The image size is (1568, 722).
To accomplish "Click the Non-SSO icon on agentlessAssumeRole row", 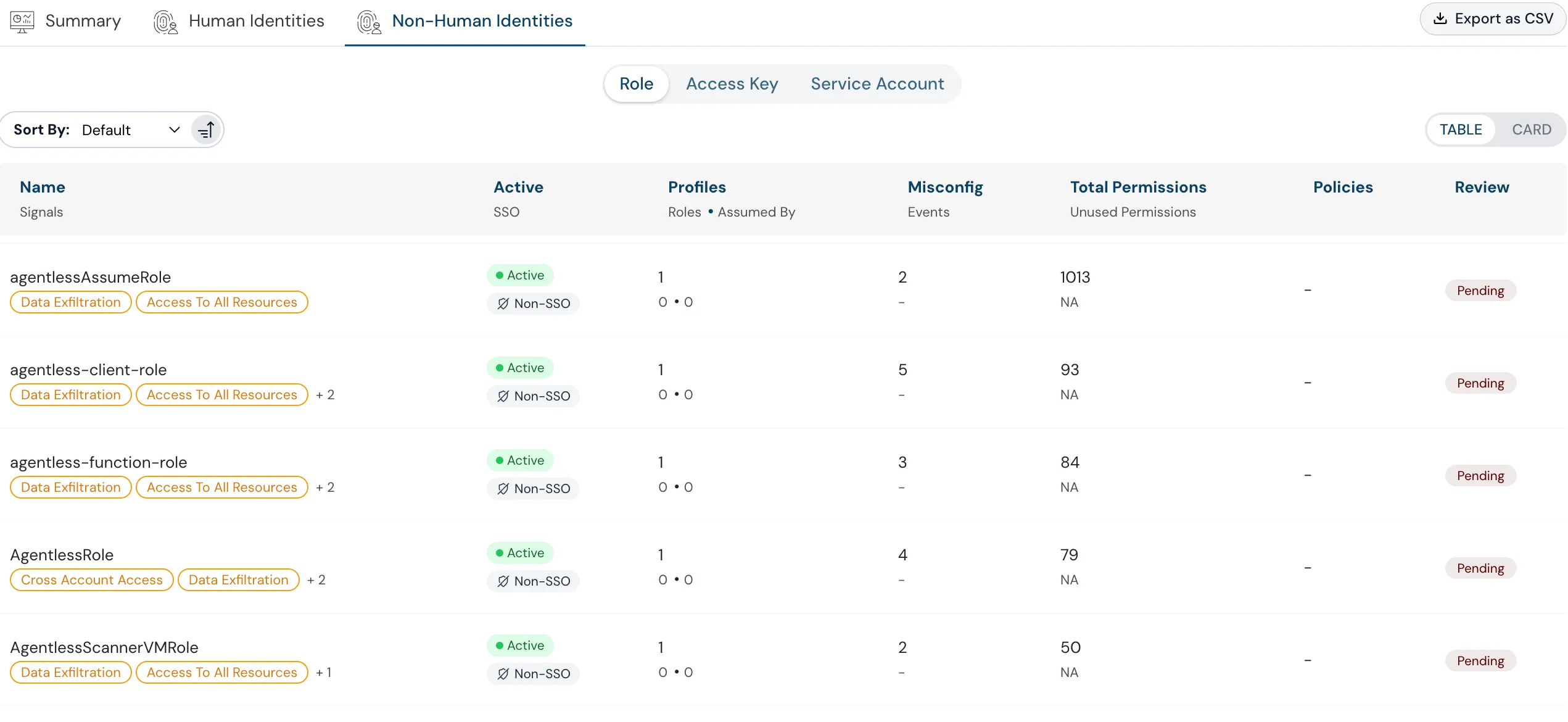I will coord(502,303).
